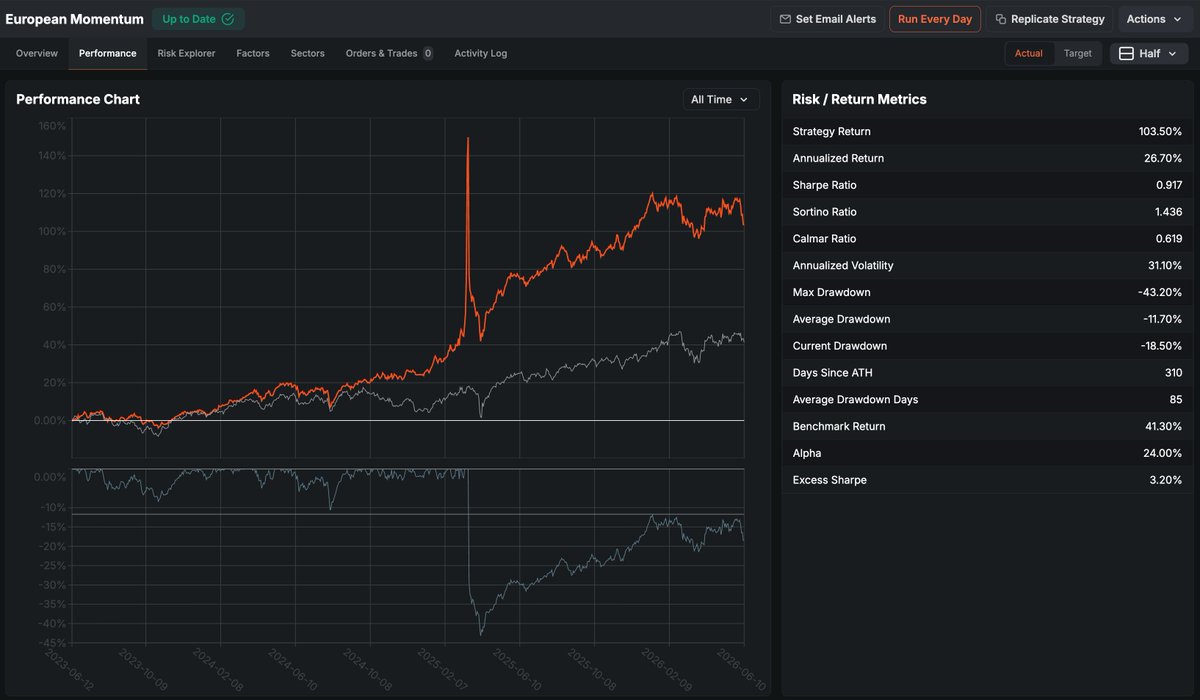Click the orange strategy line spike peak
1200x700 pixels.
coord(468,139)
